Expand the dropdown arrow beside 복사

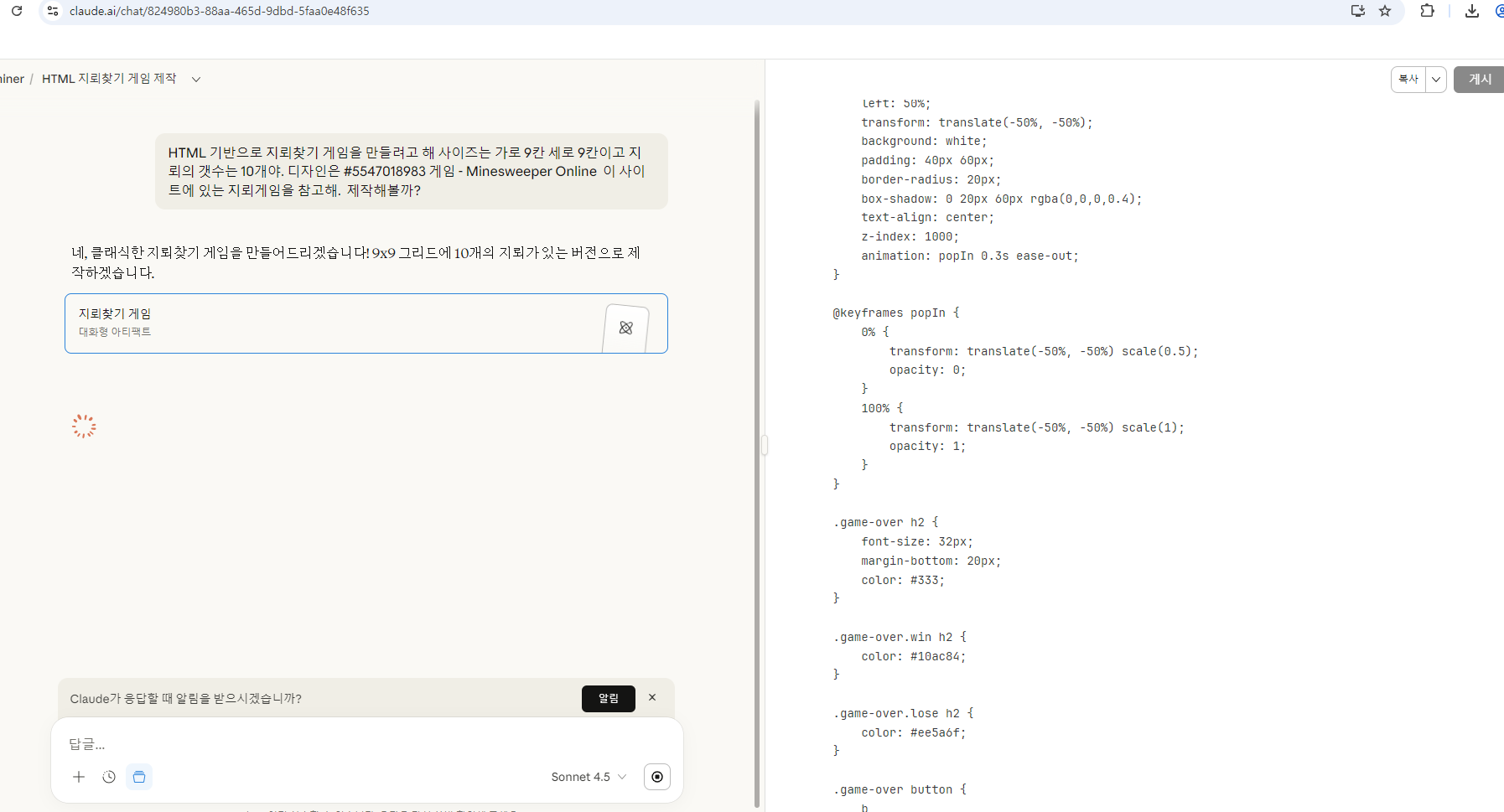point(1436,79)
